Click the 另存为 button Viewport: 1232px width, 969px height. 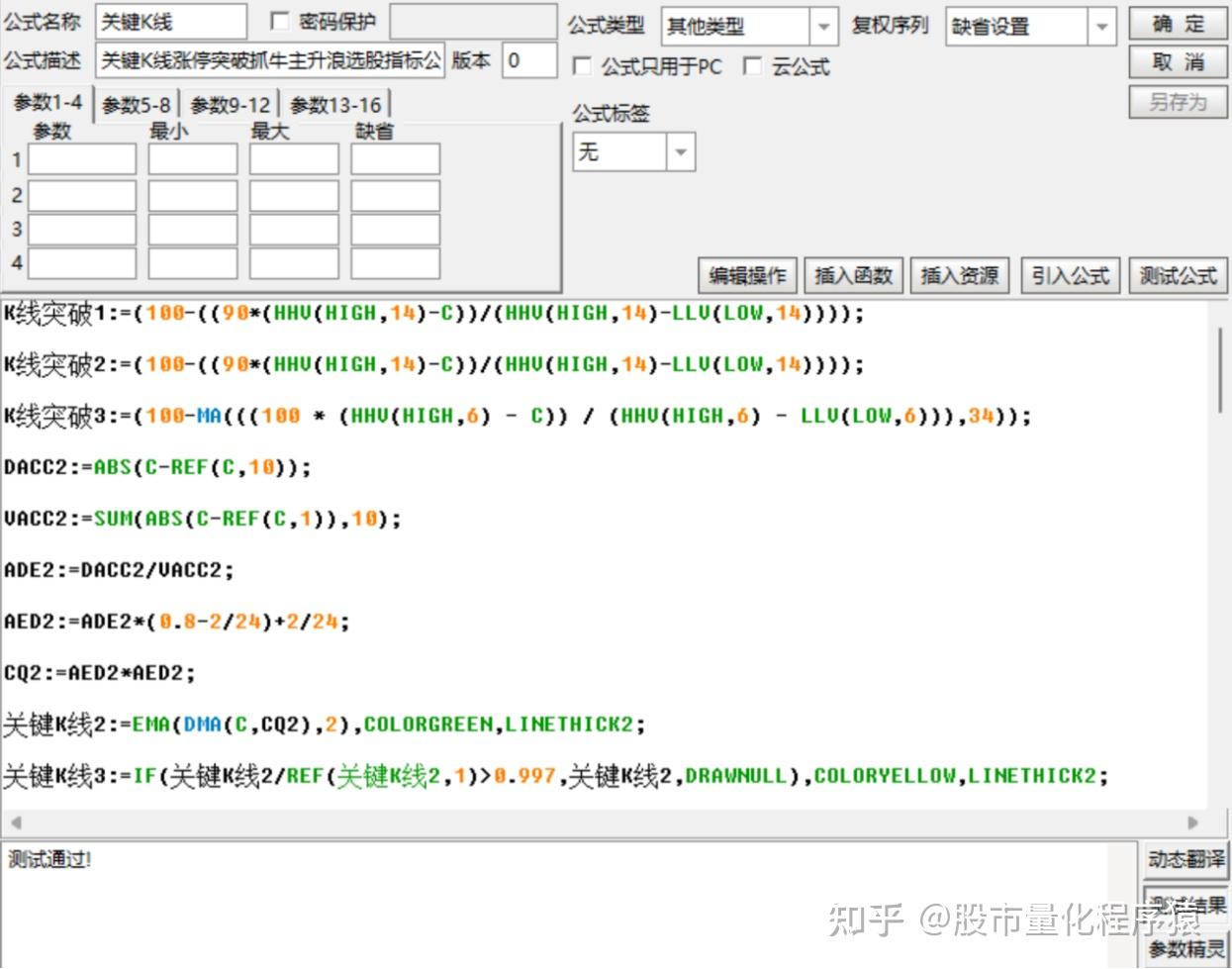[1178, 102]
